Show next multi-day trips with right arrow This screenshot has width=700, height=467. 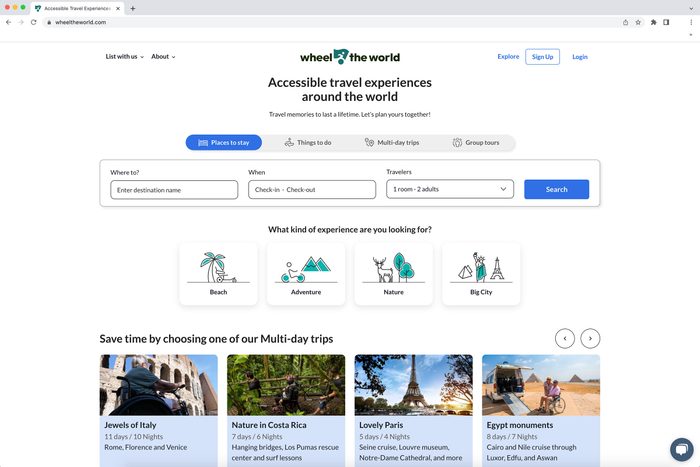click(590, 338)
